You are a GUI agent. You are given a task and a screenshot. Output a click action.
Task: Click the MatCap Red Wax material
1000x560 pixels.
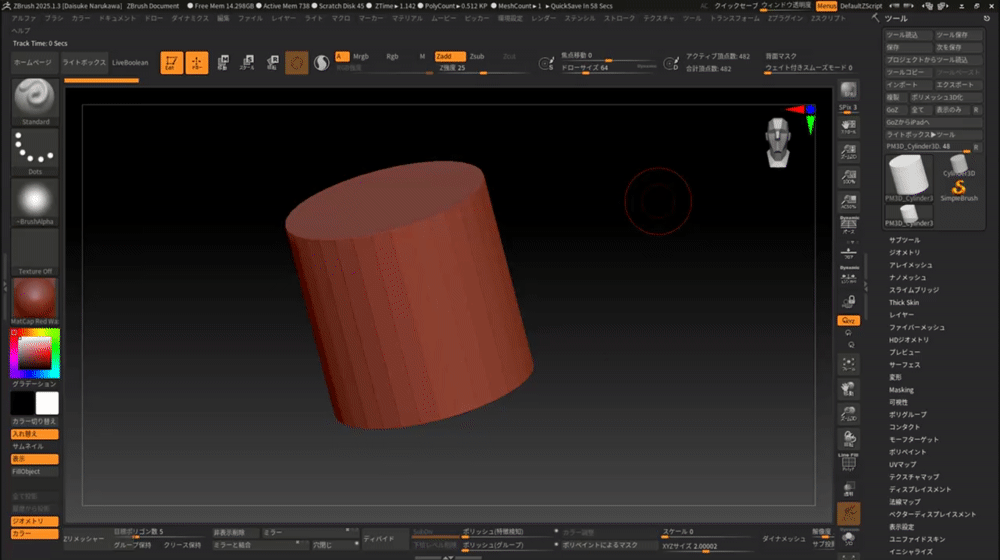pos(35,299)
